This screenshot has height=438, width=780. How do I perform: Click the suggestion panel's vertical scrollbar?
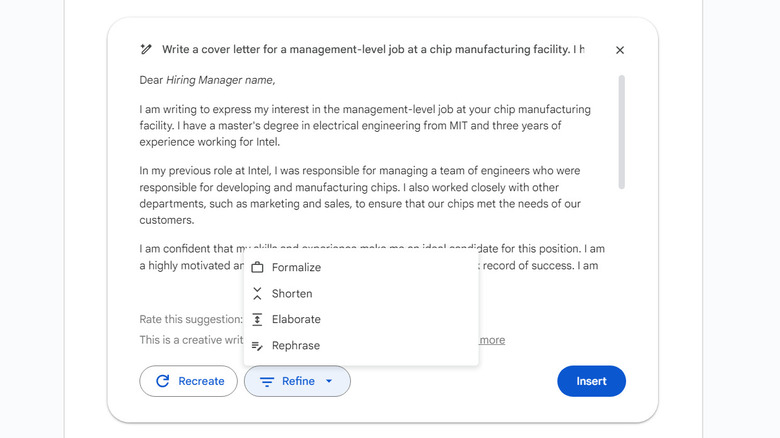tap(622, 132)
